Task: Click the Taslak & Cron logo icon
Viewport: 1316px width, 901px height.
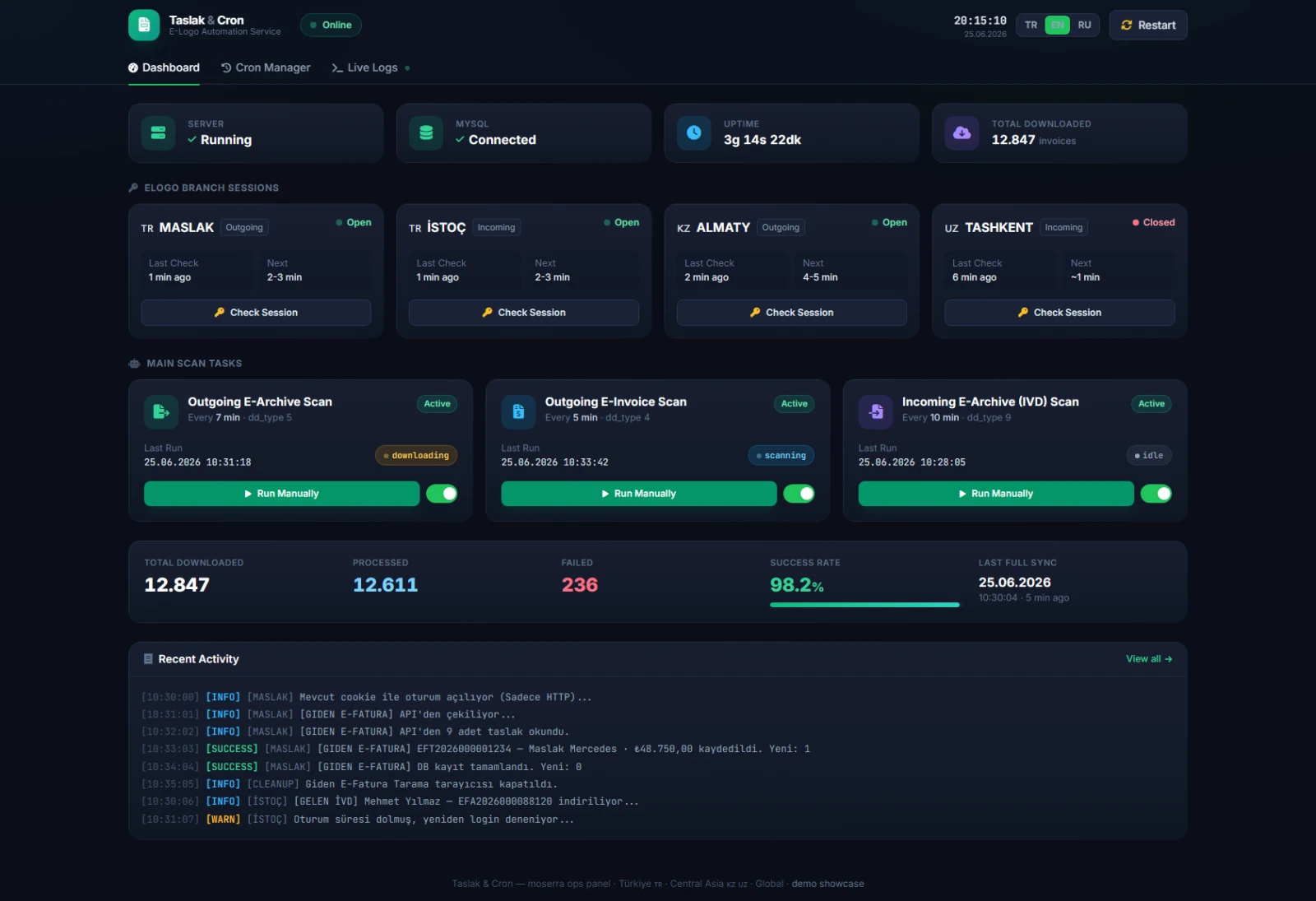Action: coord(144,26)
